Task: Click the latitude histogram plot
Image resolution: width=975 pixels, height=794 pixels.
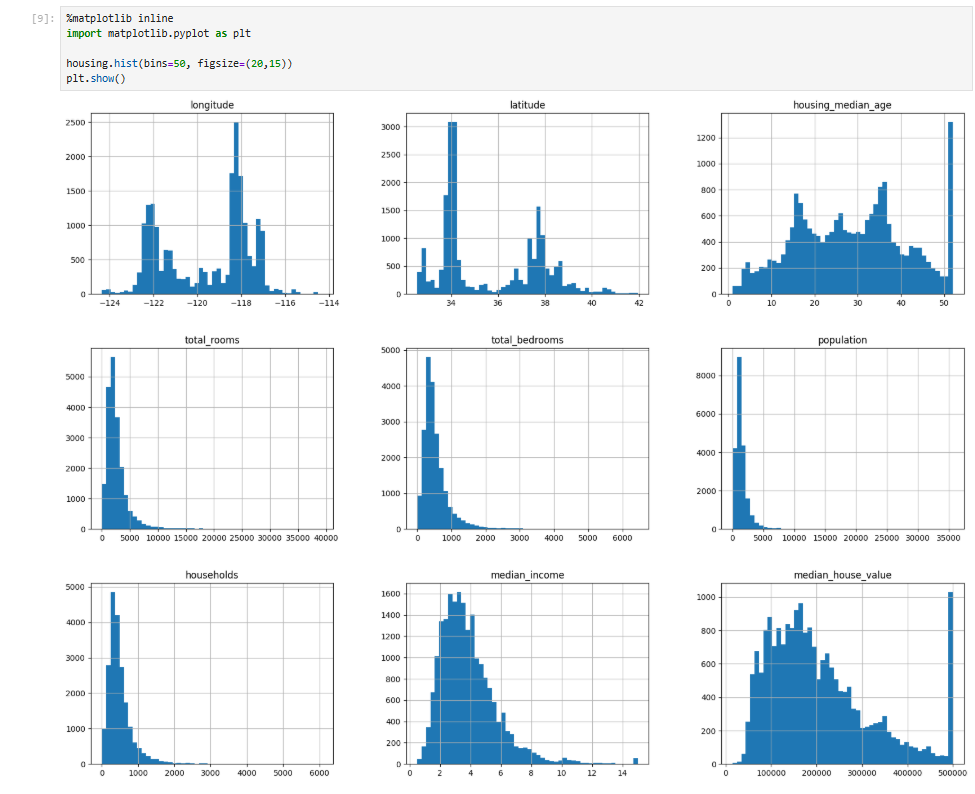Action: click(x=527, y=204)
